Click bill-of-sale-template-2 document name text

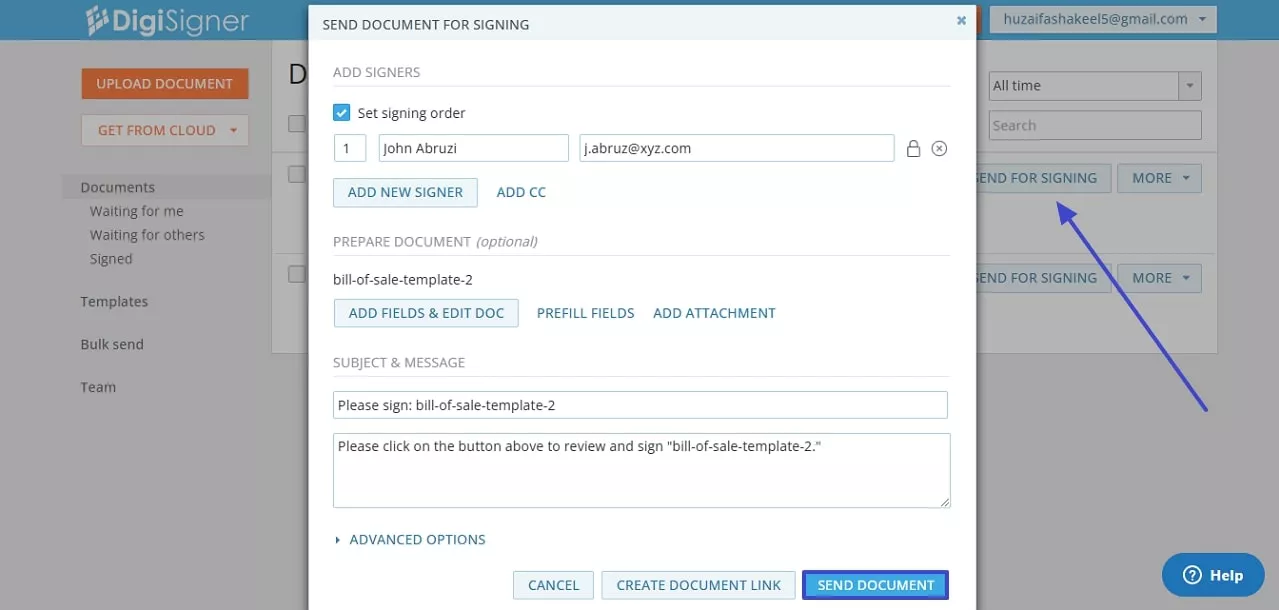click(402, 280)
